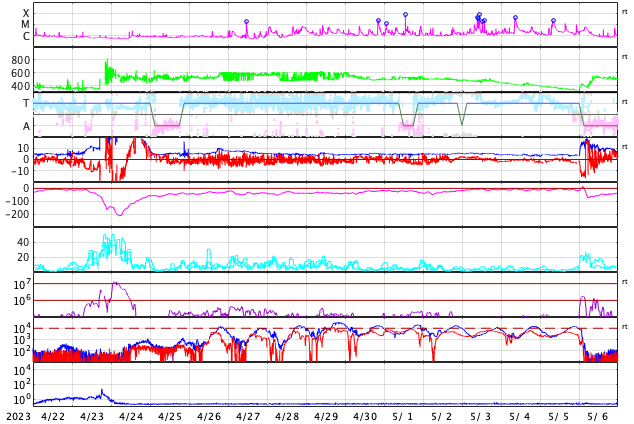
Task: Click the flare marker on 5/5
Action: pyautogui.click(x=553, y=20)
